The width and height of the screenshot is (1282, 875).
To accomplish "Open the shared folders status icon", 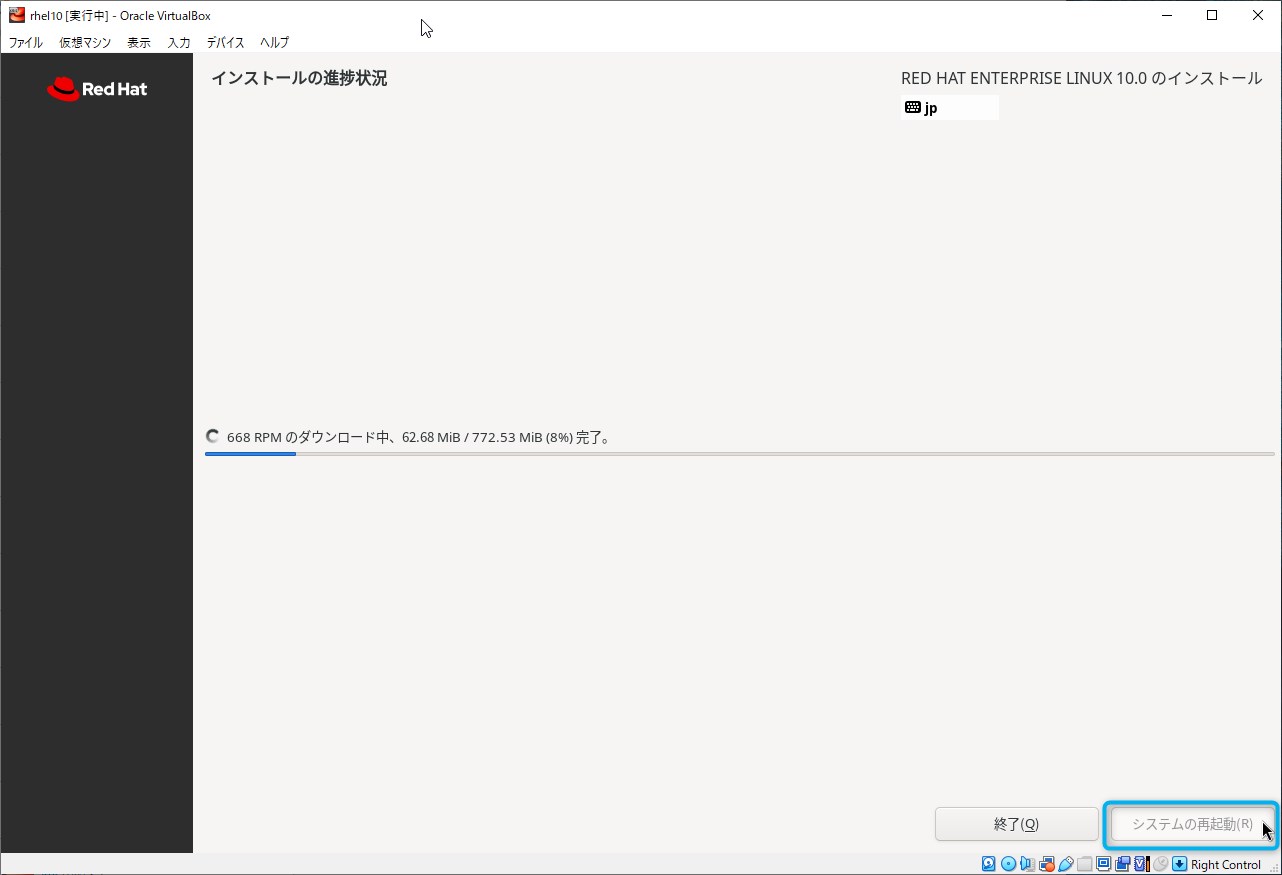I will point(1085,864).
